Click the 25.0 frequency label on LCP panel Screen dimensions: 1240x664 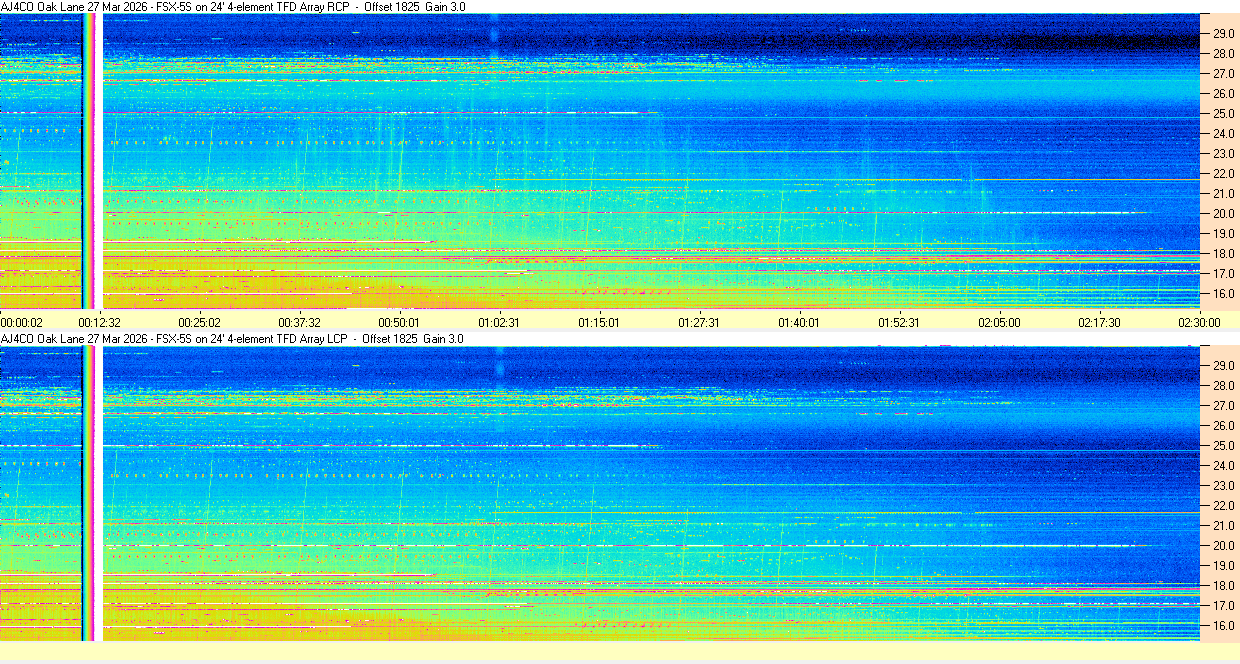point(1224,446)
